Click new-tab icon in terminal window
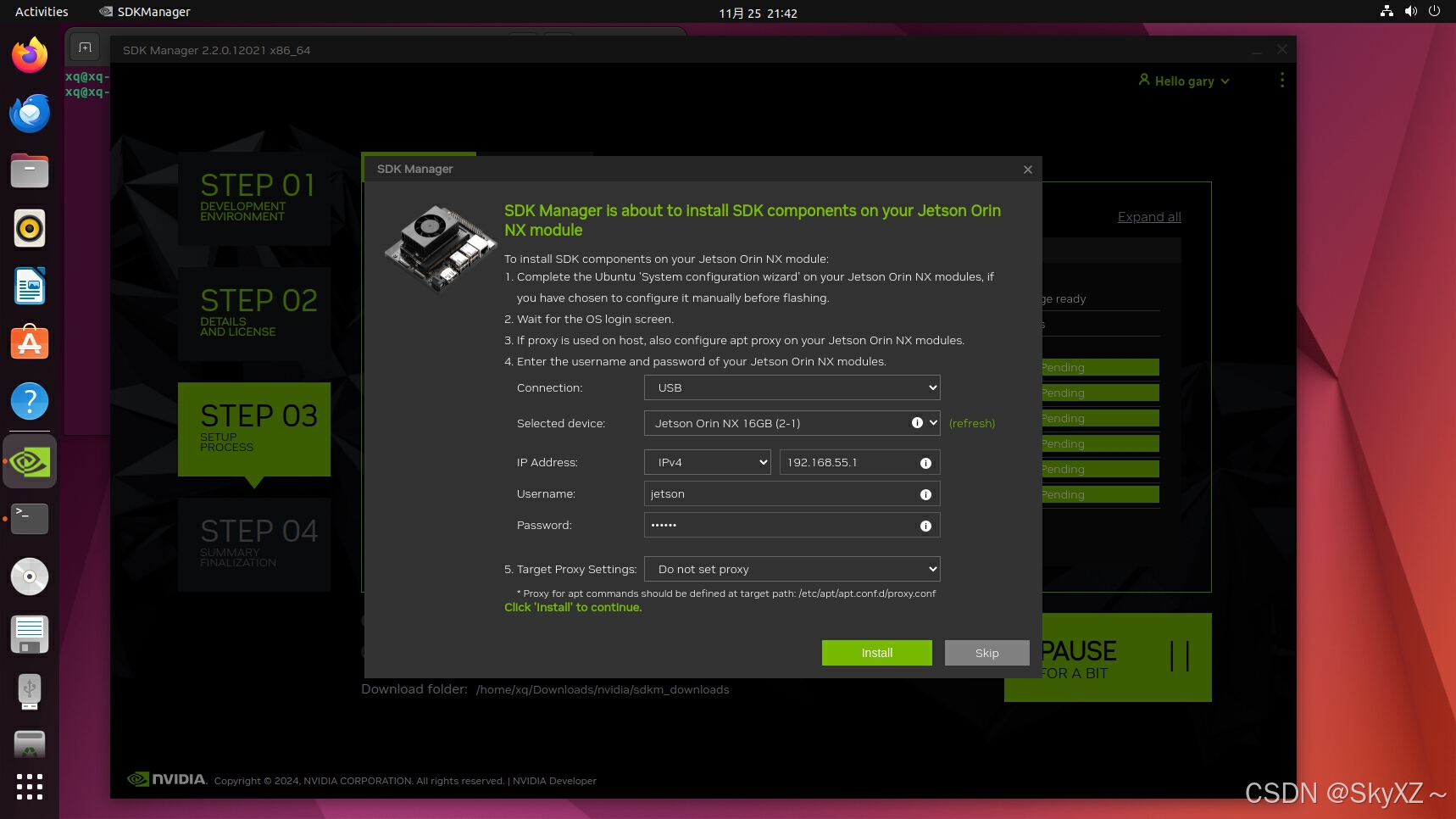 coord(85,47)
